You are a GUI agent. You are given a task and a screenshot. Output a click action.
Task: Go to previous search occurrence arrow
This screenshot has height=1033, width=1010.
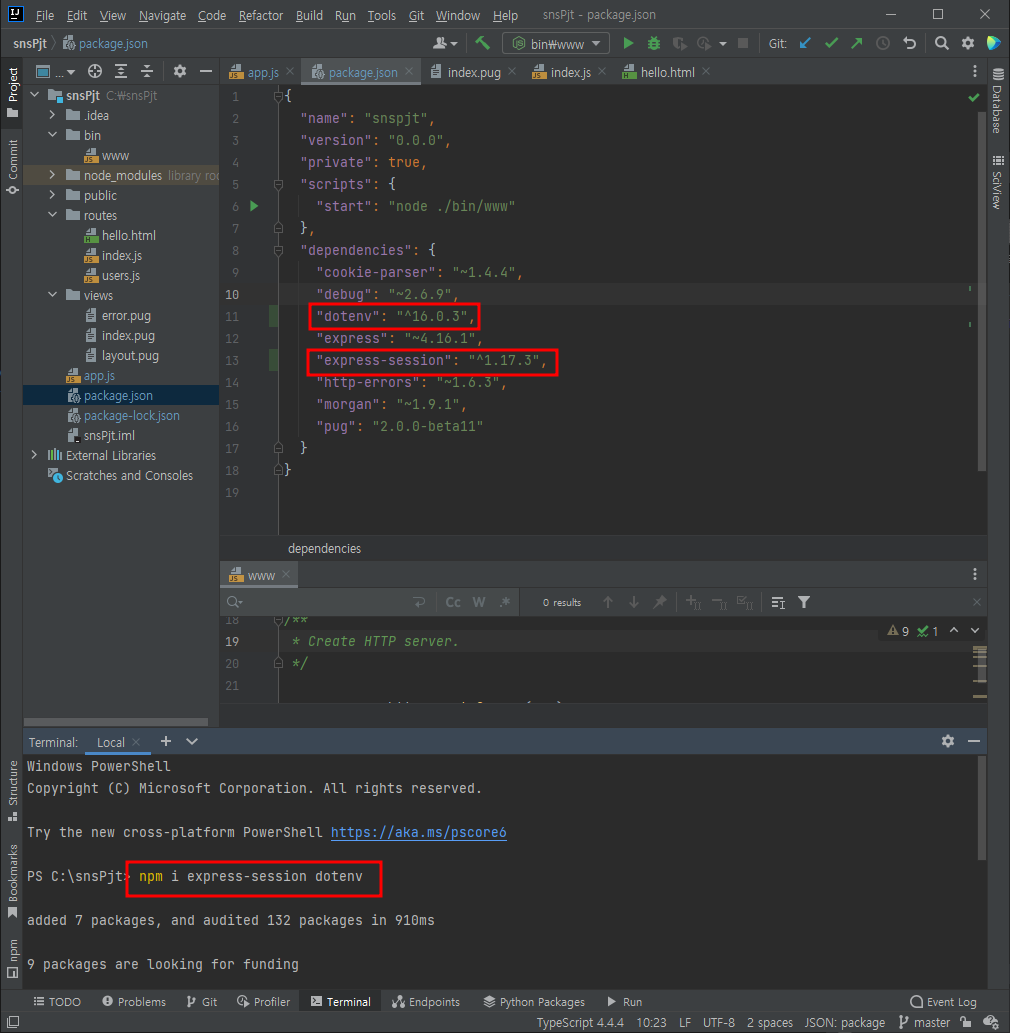[x=608, y=602]
